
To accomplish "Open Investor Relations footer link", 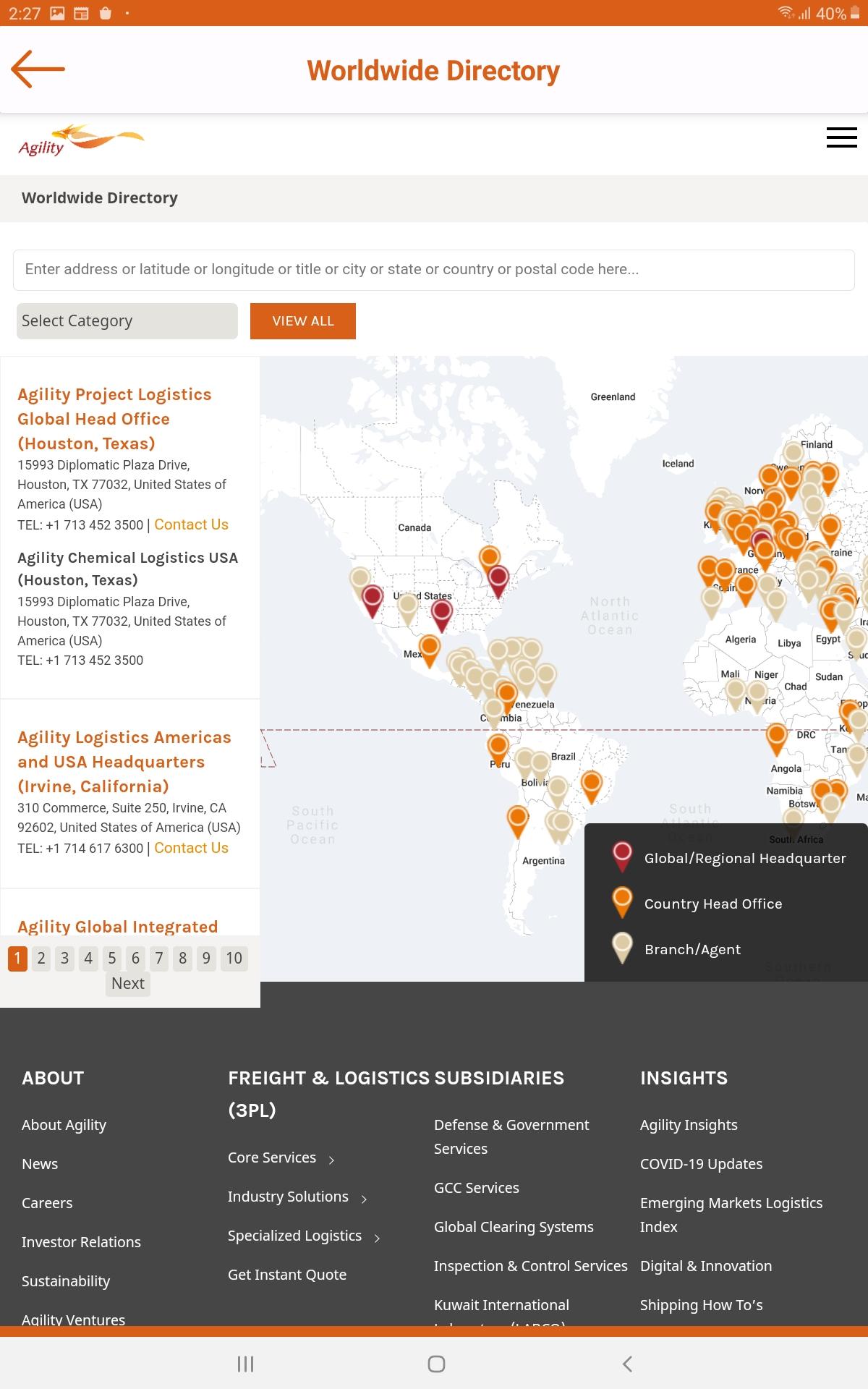I will point(81,1242).
